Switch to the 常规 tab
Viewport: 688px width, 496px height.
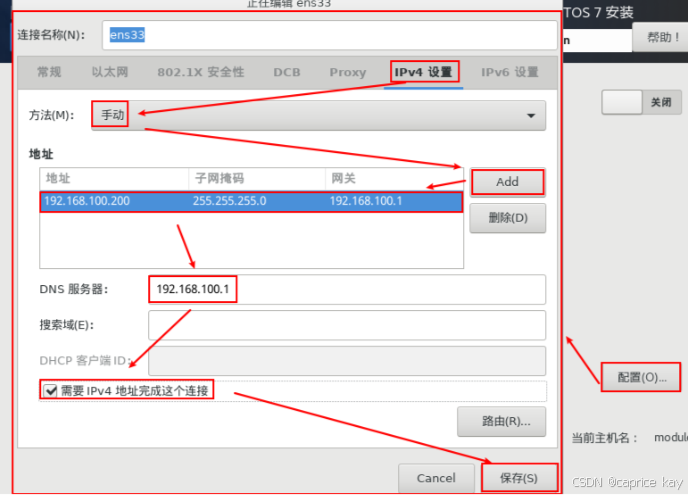49,72
